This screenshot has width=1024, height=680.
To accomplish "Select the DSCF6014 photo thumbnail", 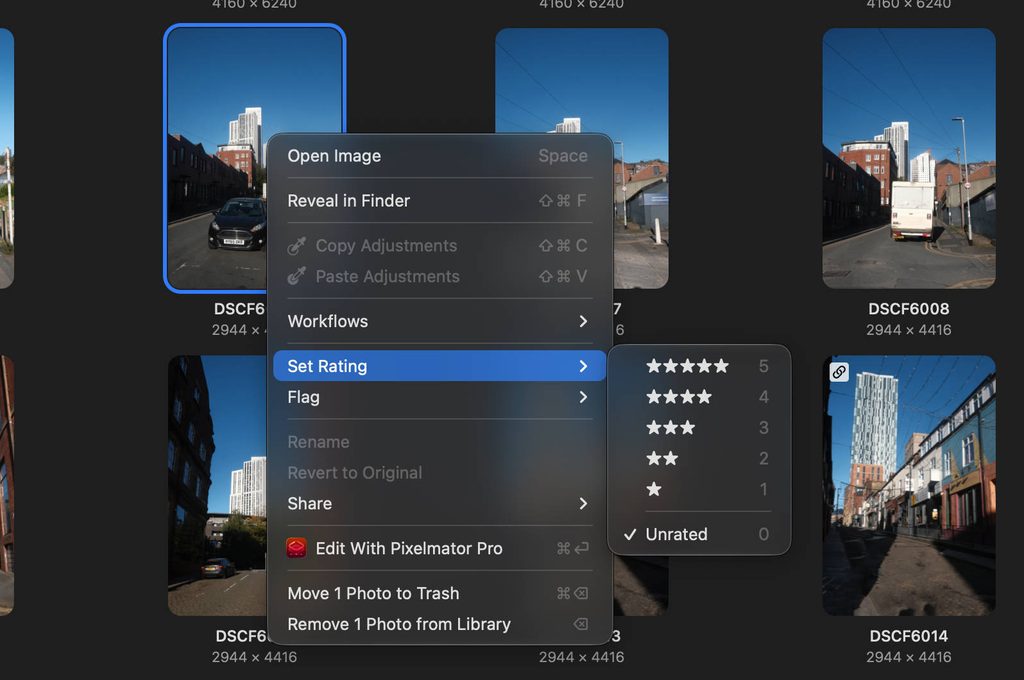I will (908, 485).
